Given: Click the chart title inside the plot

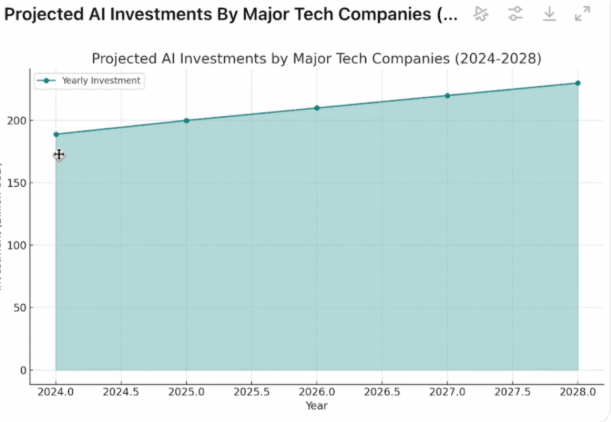Looking at the screenshot, I should pos(316,58).
